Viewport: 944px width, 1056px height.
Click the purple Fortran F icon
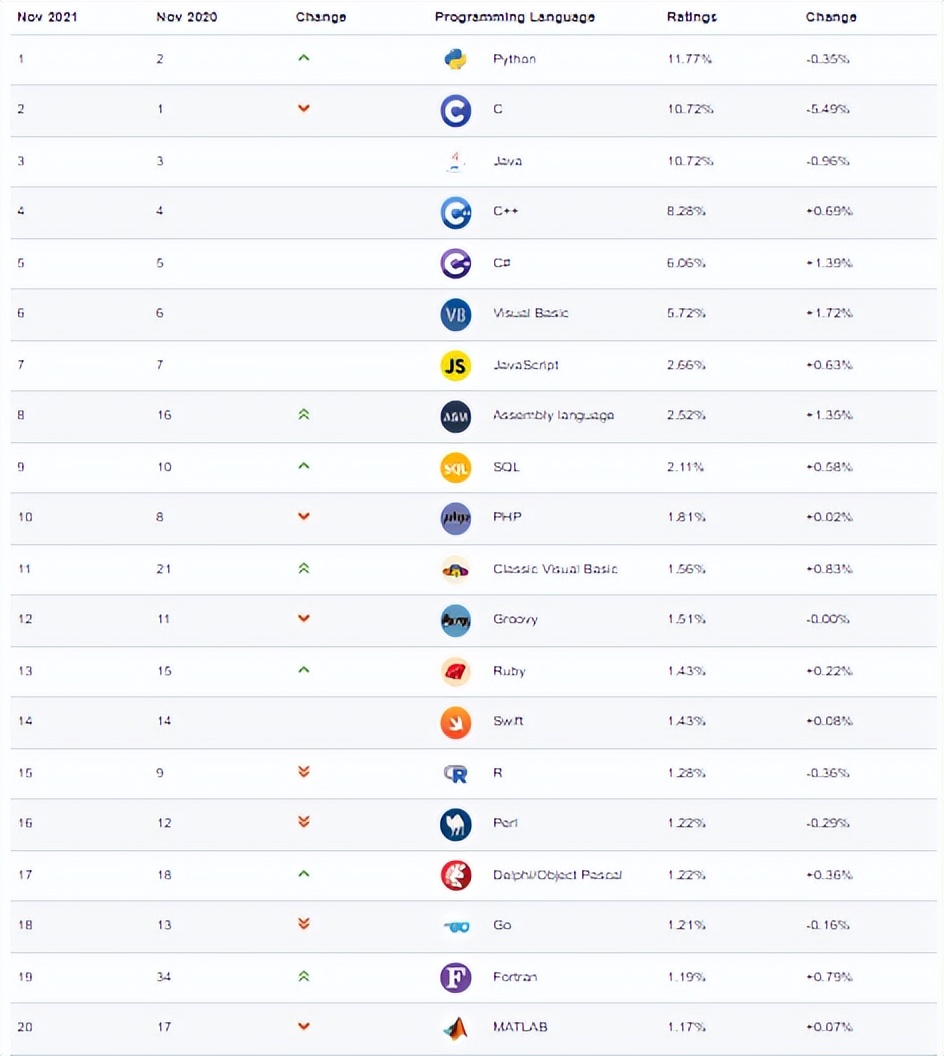(455, 977)
